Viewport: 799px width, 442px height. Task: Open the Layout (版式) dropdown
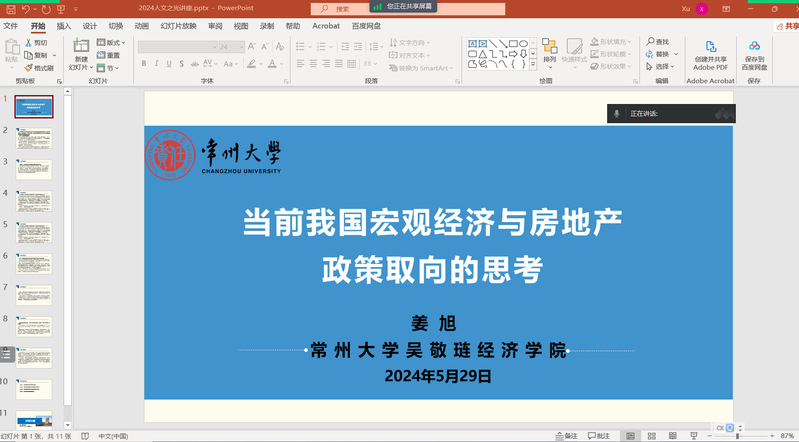(x=112, y=43)
